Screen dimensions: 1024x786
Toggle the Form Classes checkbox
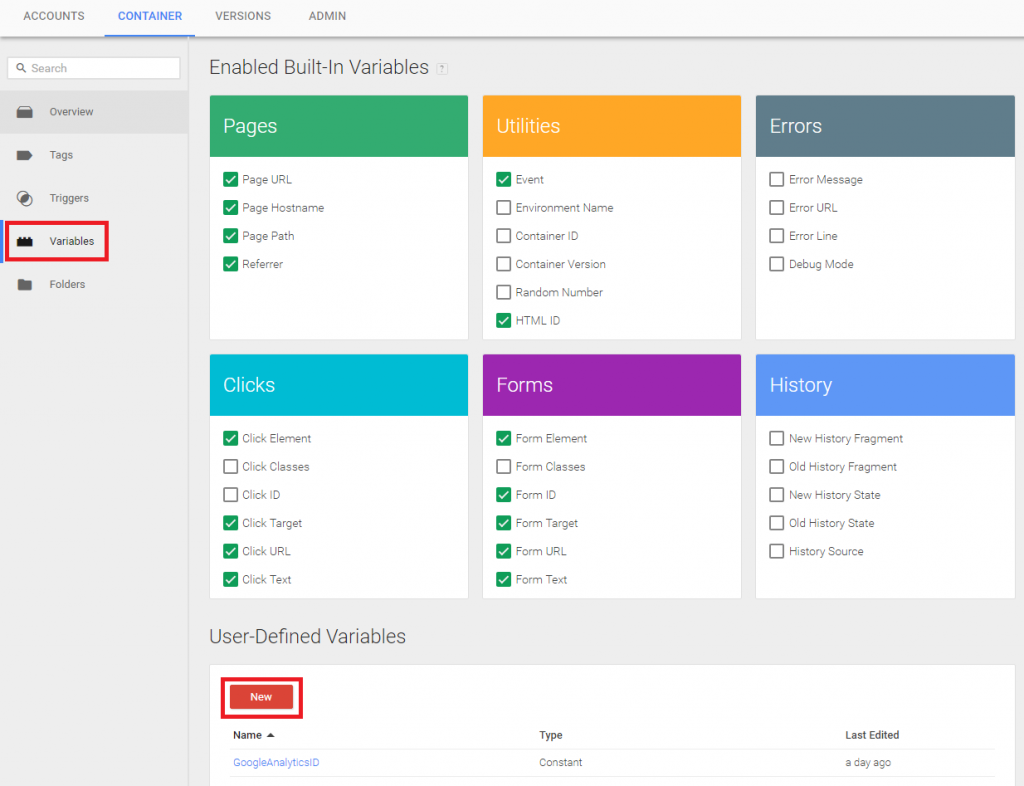504,467
